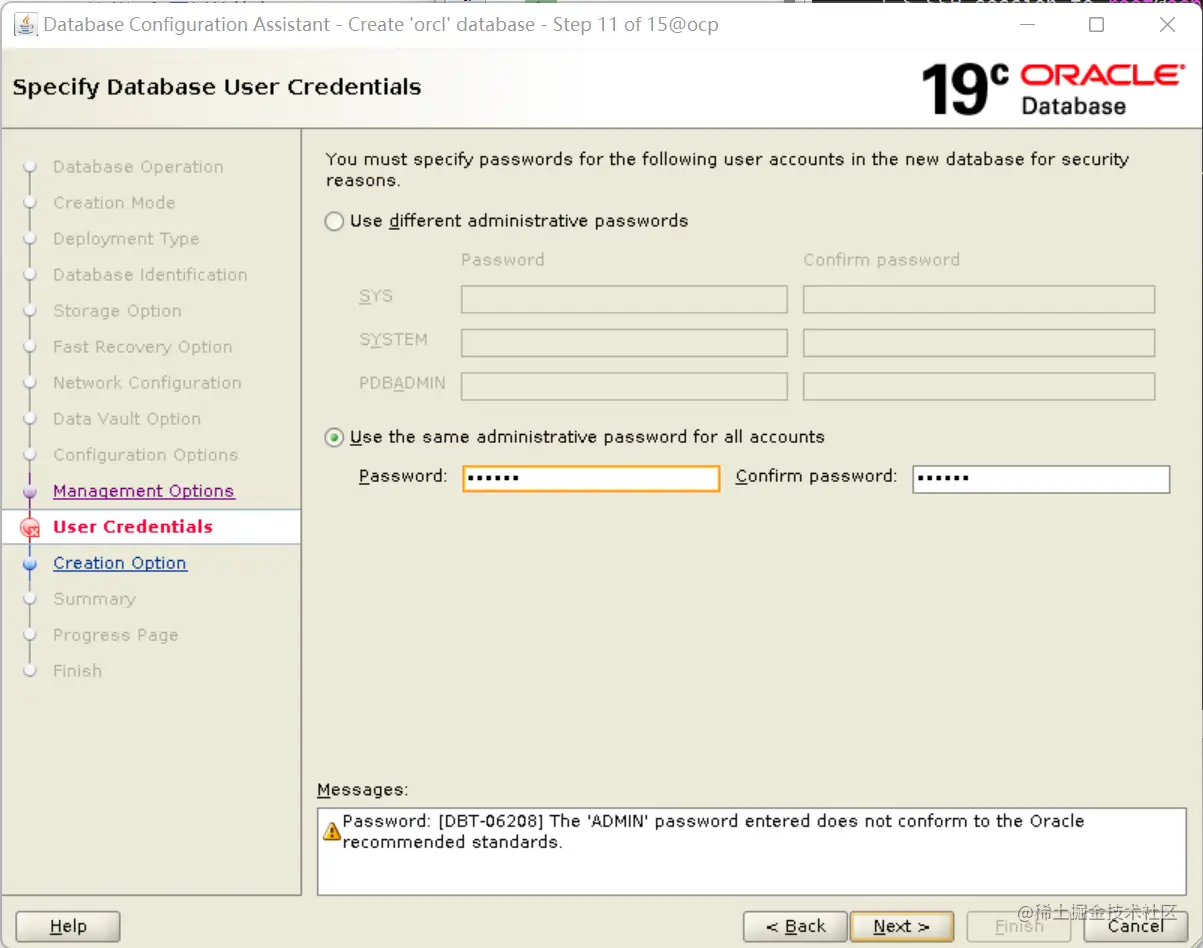The width and height of the screenshot is (1203, 948).
Task: Click the Finish step in the step list
Action: coord(77,671)
